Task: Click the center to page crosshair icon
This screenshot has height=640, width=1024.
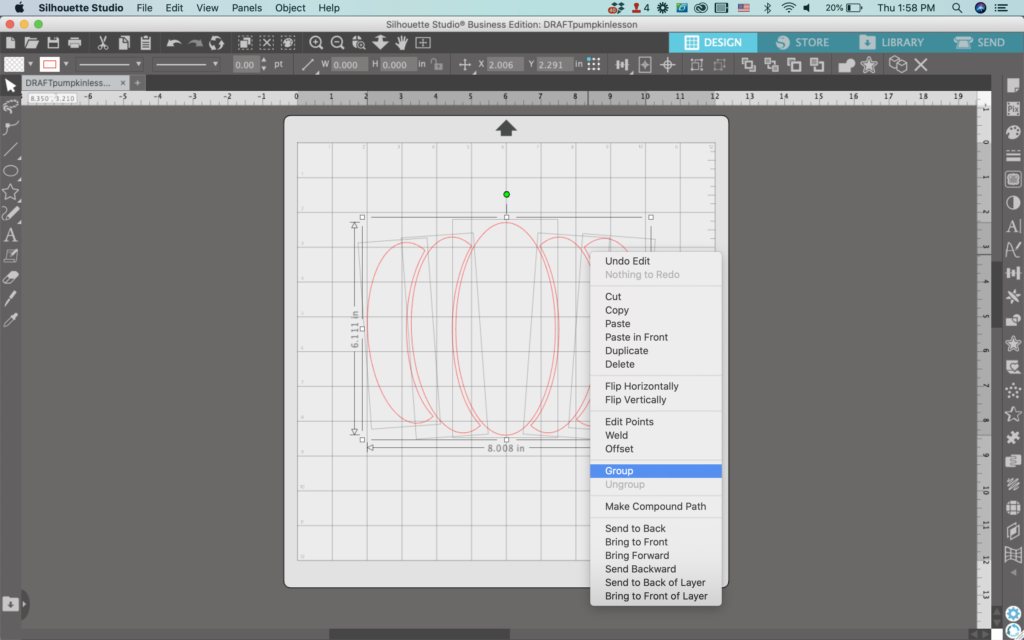Action: point(667,65)
